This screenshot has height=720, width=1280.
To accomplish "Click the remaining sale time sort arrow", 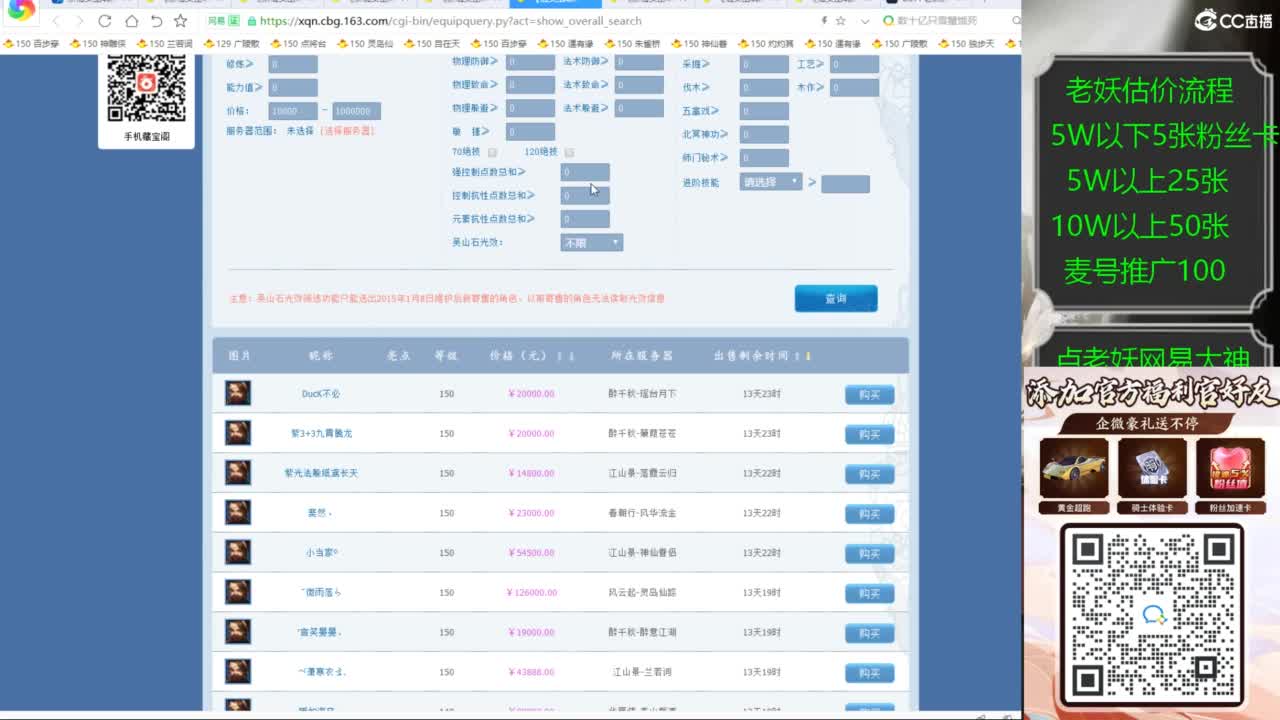I will pyautogui.click(x=807, y=356).
